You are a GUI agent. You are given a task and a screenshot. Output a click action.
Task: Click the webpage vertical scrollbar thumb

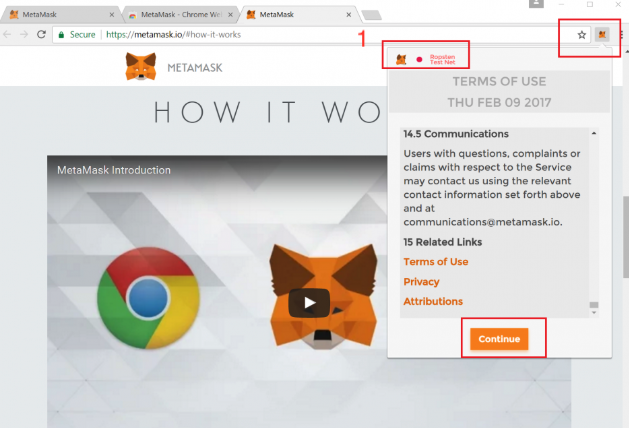click(626, 237)
